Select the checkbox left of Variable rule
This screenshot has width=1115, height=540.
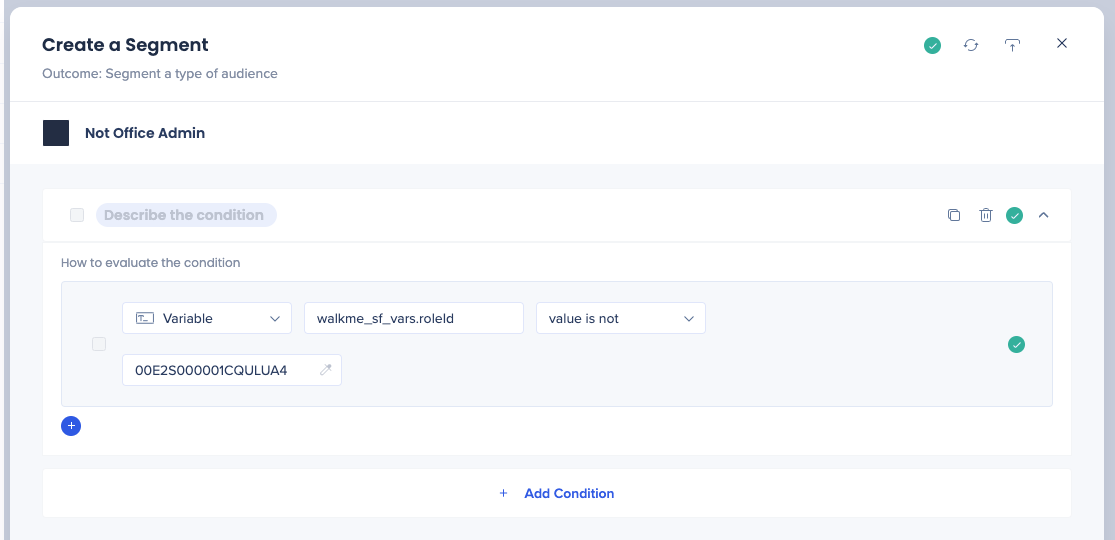pos(99,344)
